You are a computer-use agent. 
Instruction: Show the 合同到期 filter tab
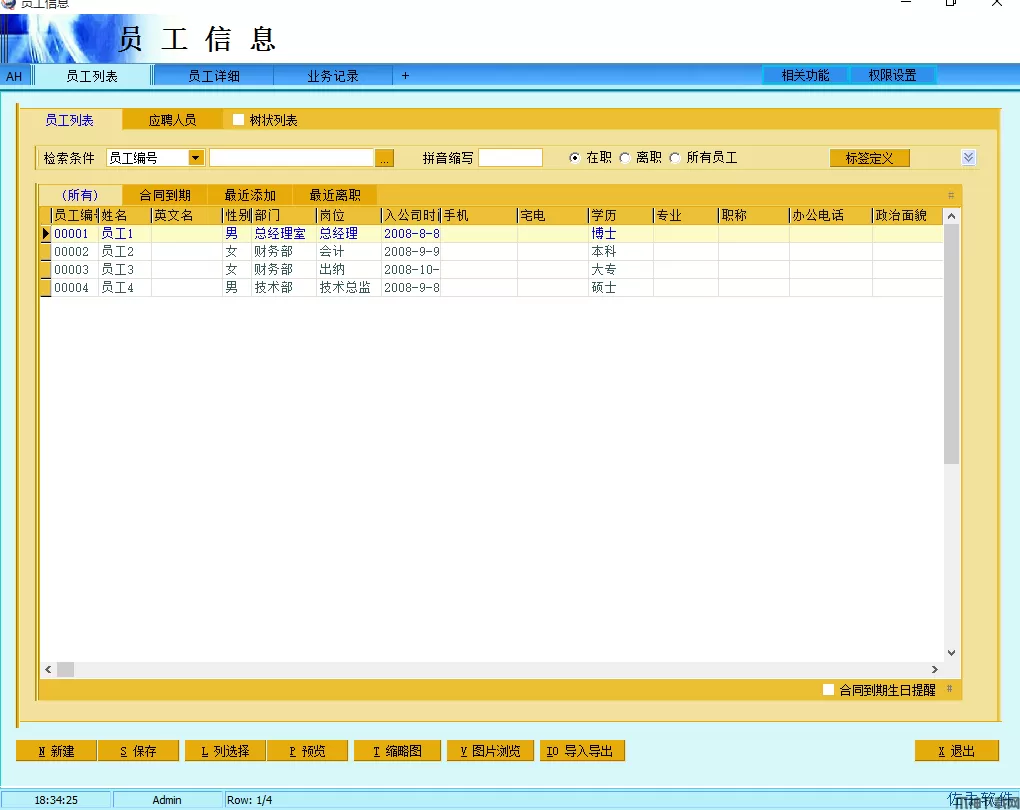(x=165, y=195)
